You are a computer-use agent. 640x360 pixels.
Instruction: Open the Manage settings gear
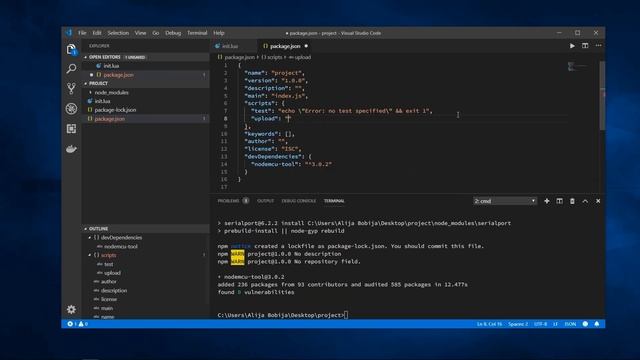point(71,309)
